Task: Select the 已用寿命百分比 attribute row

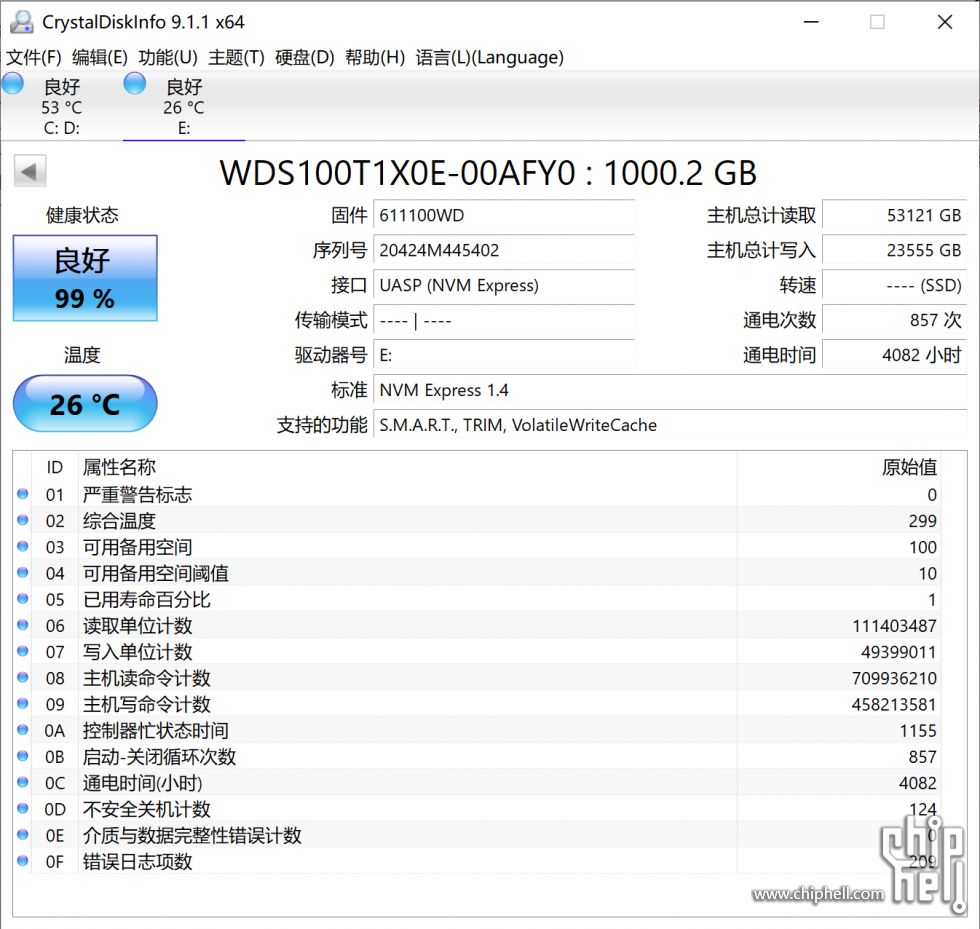Action: coord(478,600)
